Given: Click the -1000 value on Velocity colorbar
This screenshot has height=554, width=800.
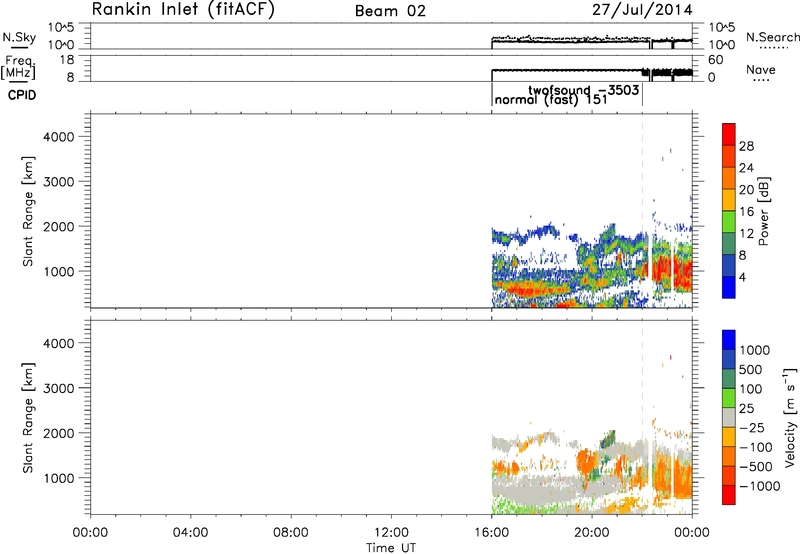Looking at the screenshot, I should [760, 486].
